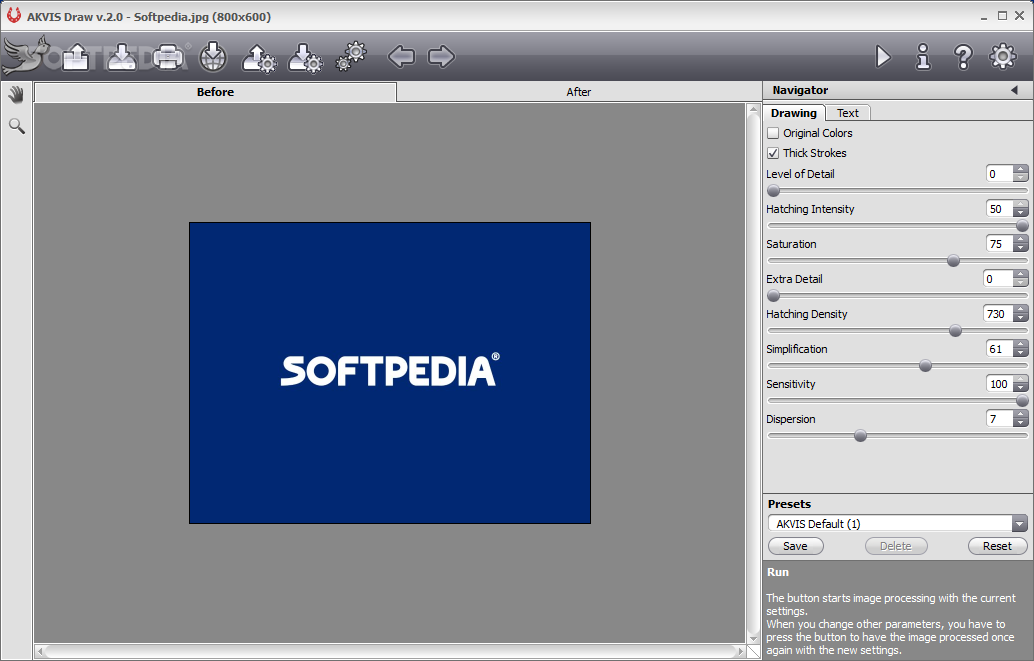Screen dimensions: 1034x661
Task: Click the Reset preset button
Action: coord(997,546)
